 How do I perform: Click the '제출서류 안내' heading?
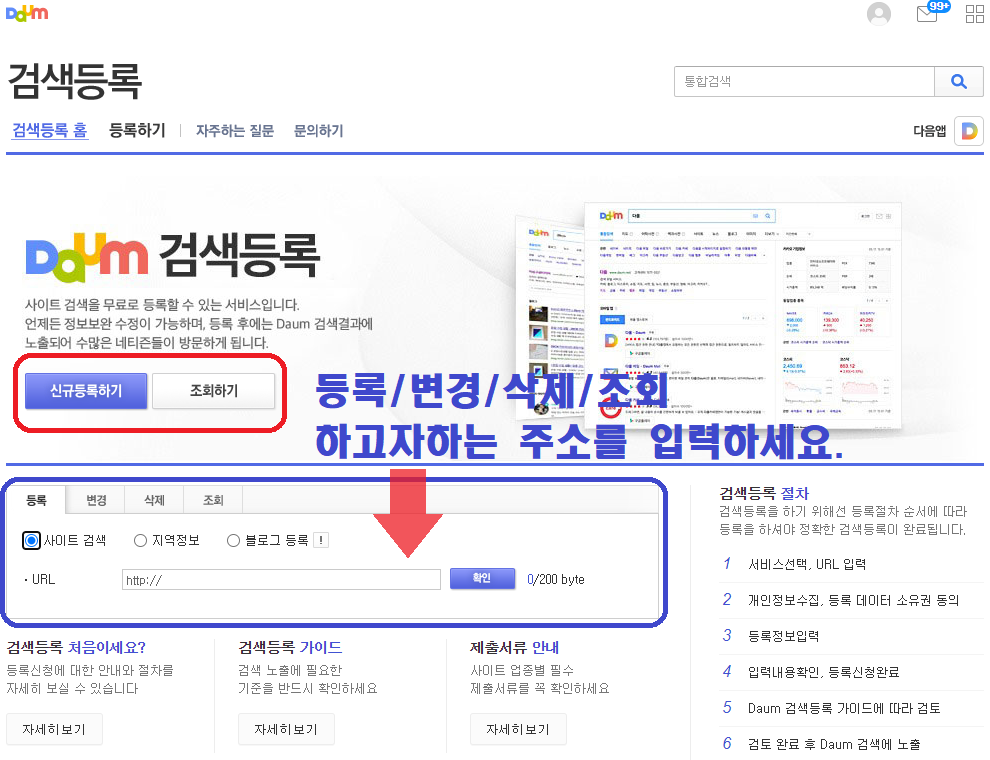pyautogui.click(x=514, y=647)
